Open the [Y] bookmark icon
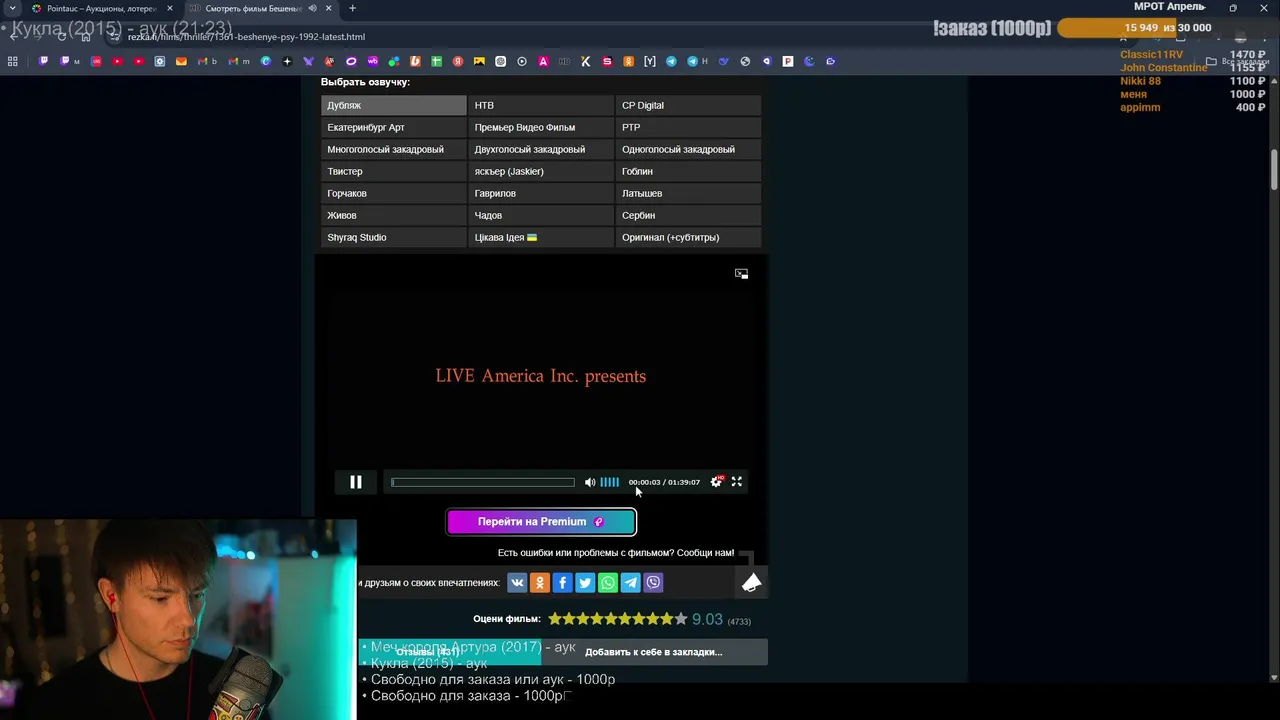Screen dimensions: 1280x720 pyautogui.click(x=650, y=61)
